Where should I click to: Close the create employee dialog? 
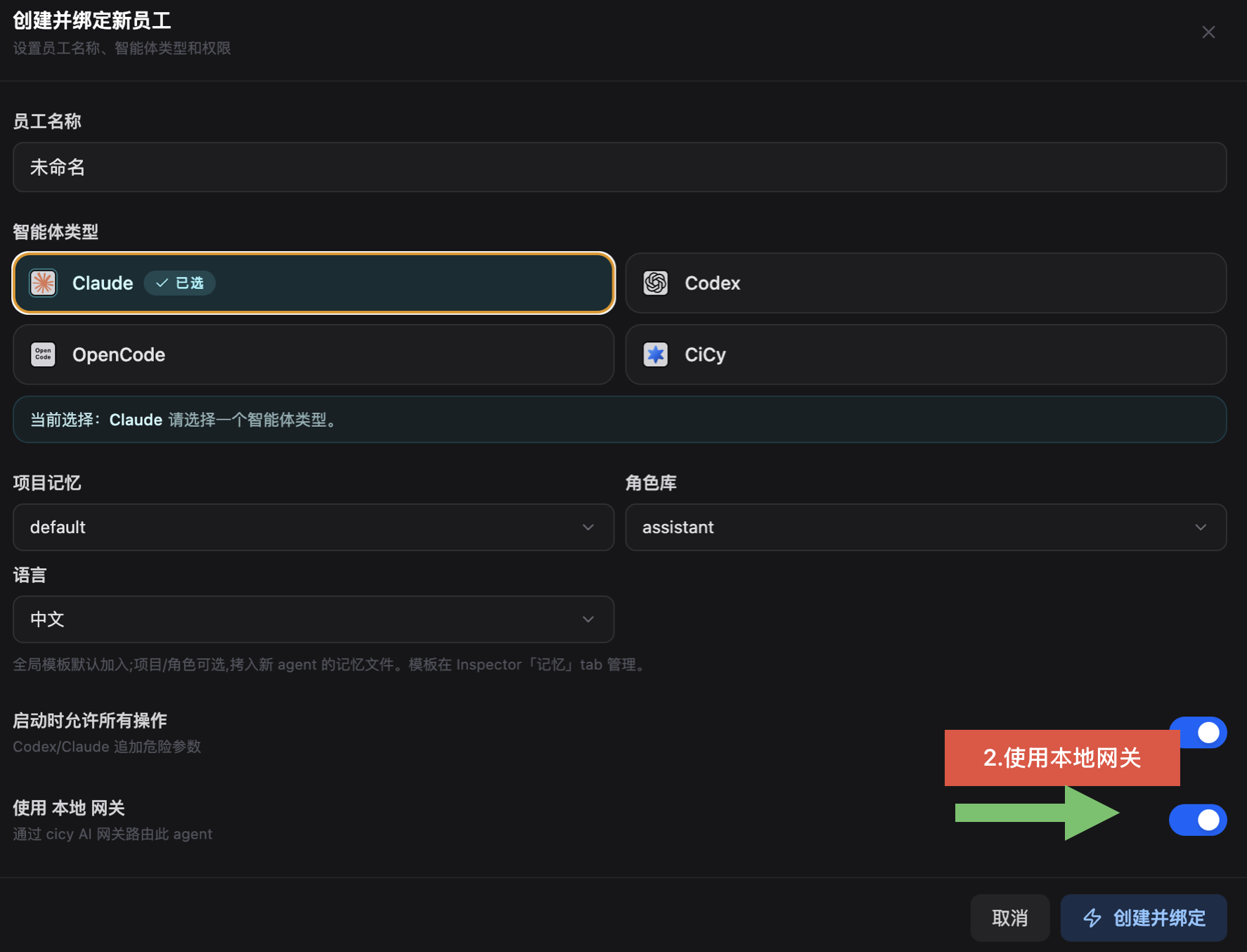[x=1208, y=32]
